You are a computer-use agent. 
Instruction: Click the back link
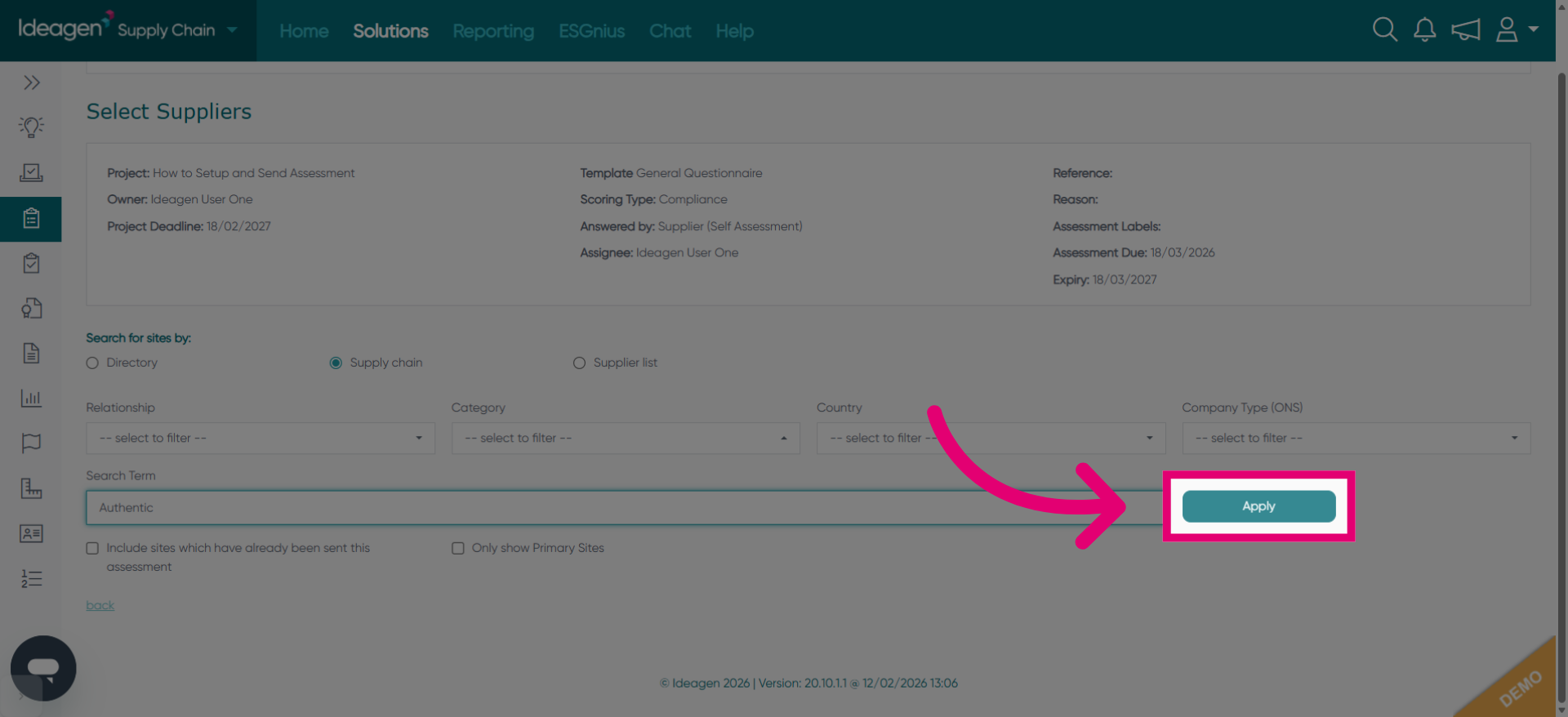click(100, 605)
